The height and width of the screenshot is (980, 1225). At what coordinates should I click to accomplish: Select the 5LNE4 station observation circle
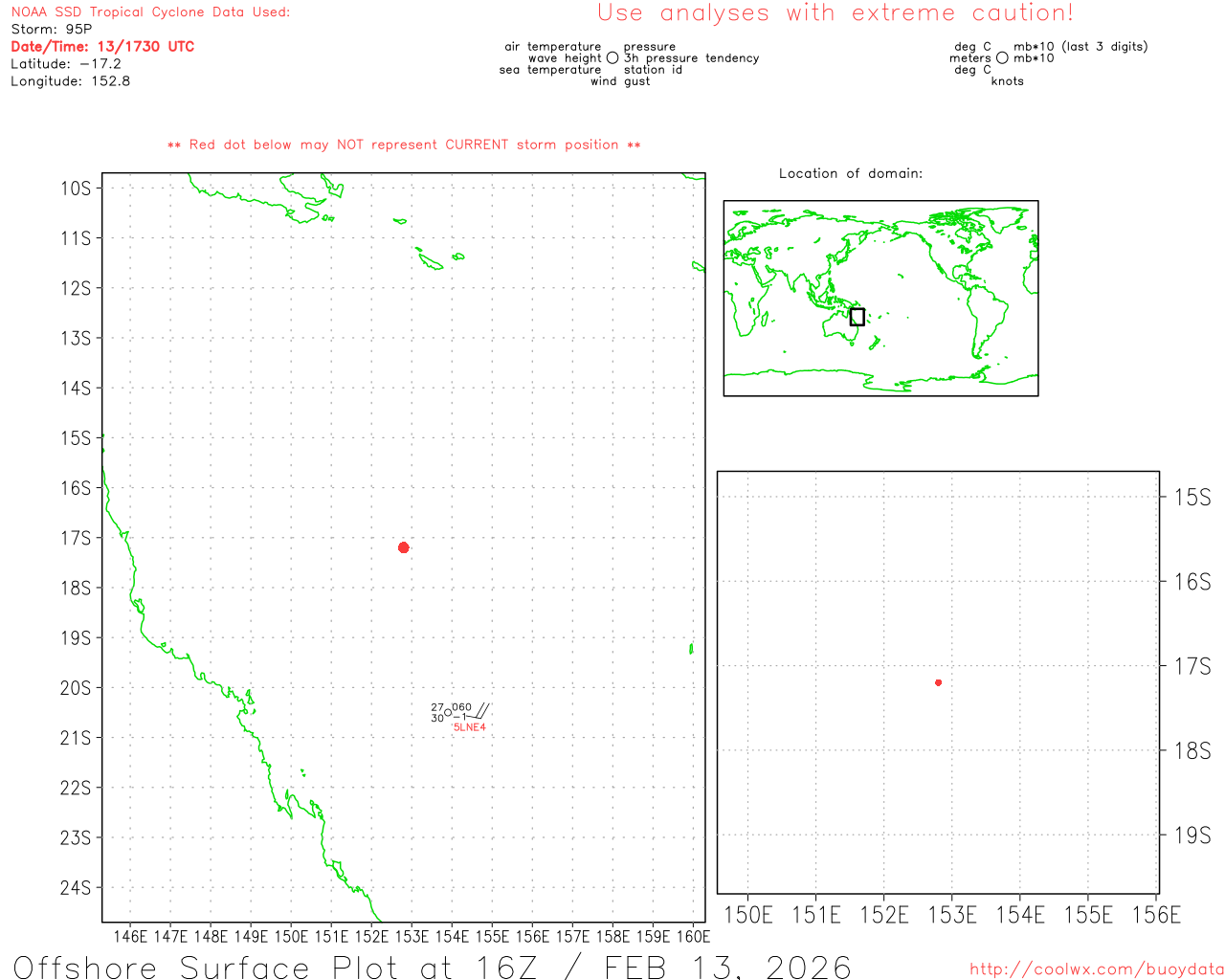coord(448,712)
